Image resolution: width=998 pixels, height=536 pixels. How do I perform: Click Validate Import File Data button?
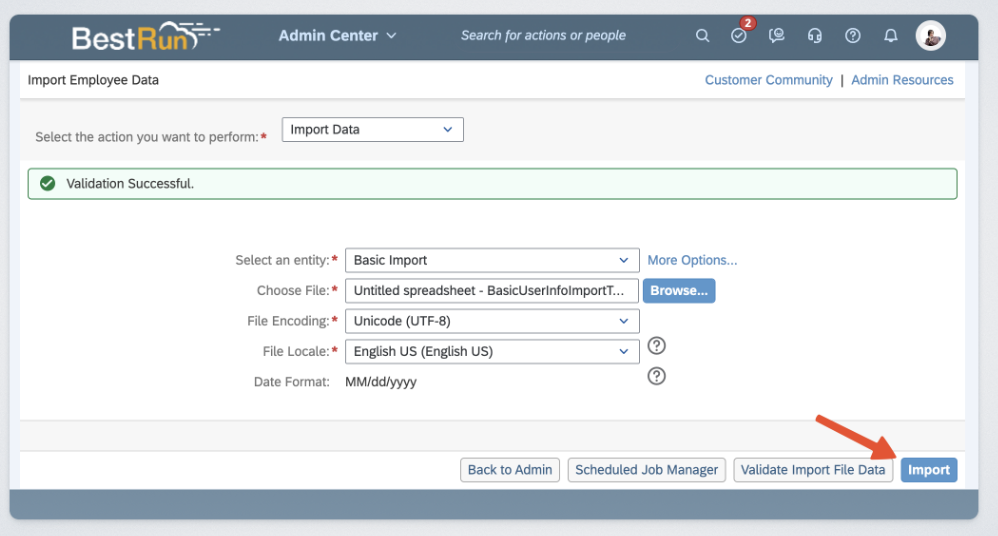point(813,470)
